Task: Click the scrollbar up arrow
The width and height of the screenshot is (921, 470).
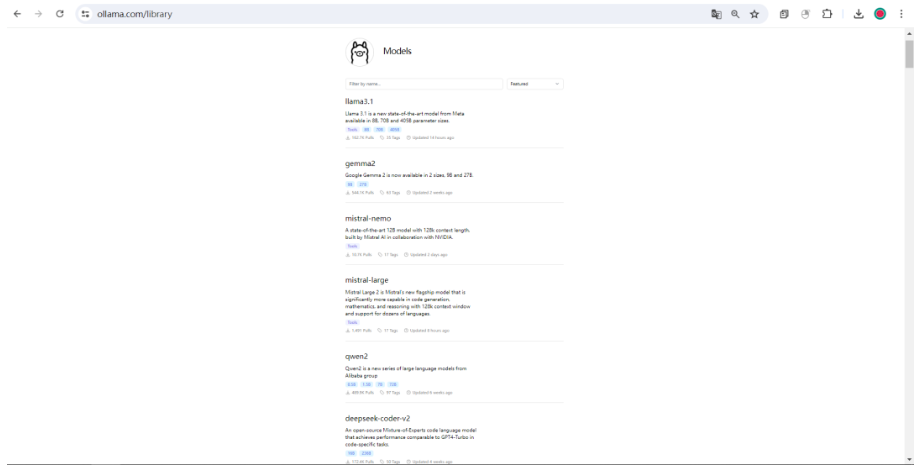Action: [909, 34]
